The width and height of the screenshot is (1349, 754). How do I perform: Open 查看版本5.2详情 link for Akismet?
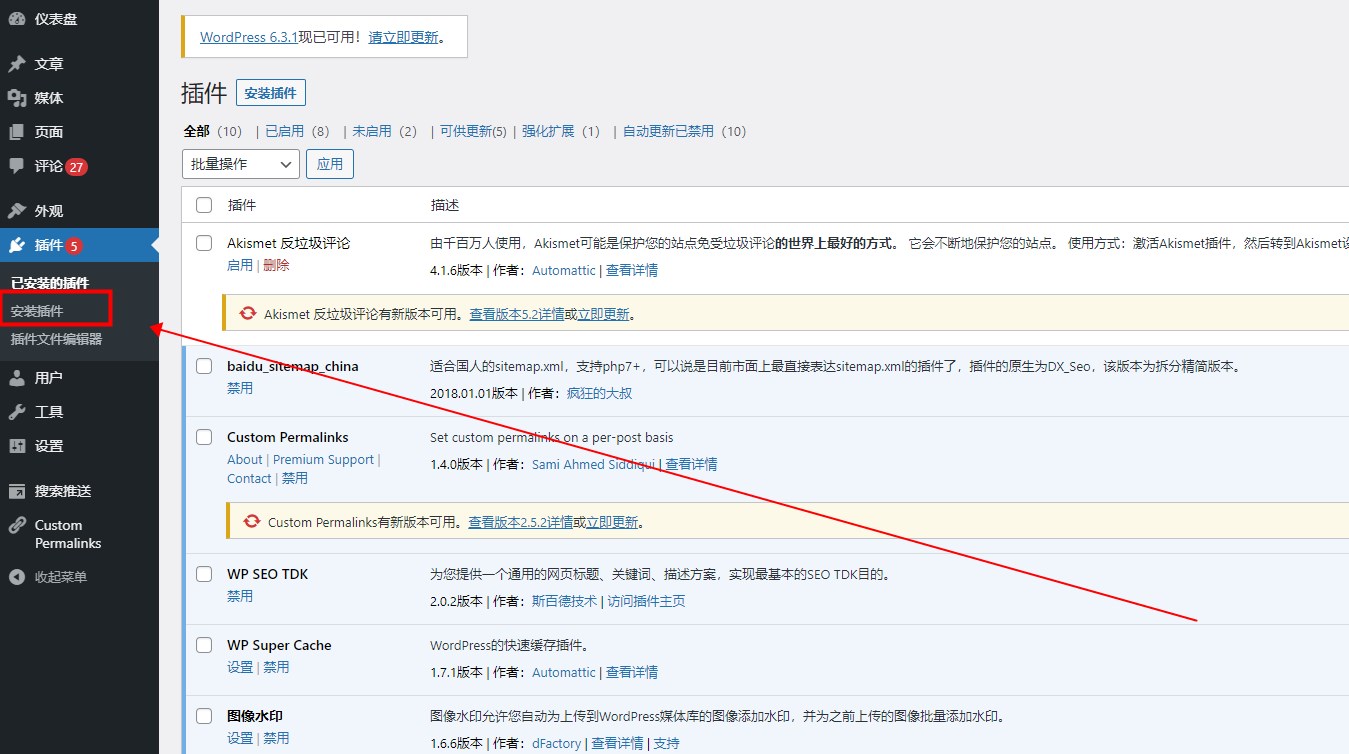pyautogui.click(x=517, y=314)
